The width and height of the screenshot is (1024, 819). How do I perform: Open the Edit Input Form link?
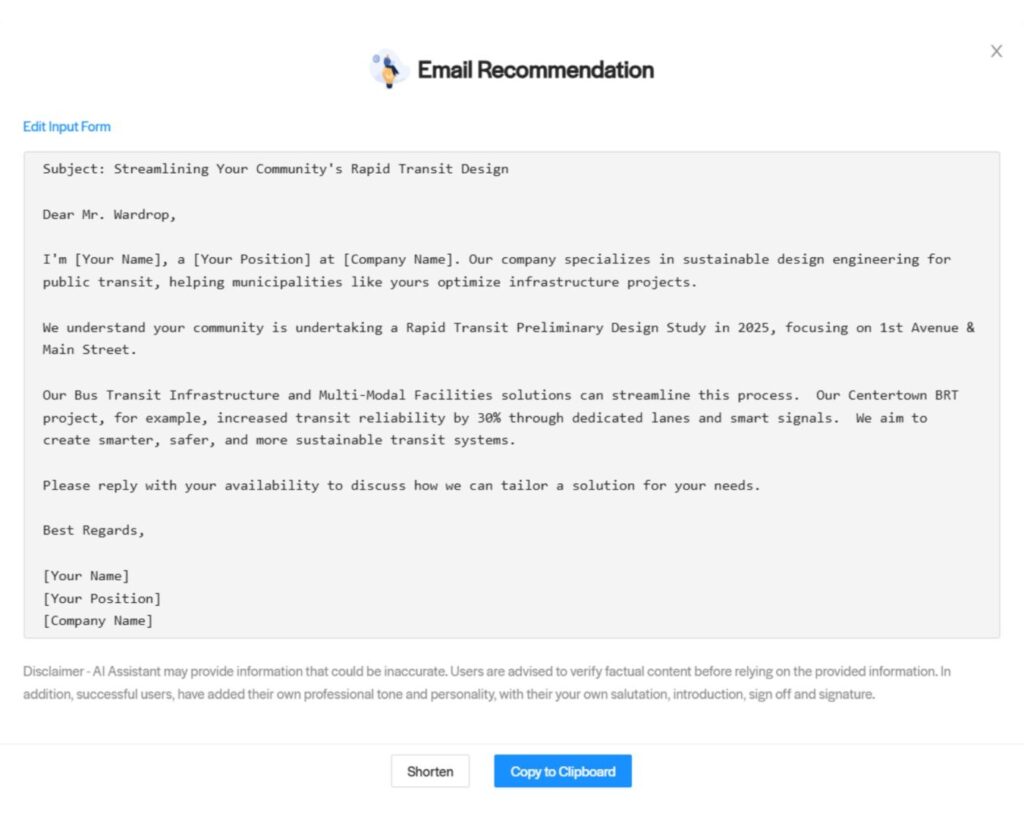tap(67, 127)
